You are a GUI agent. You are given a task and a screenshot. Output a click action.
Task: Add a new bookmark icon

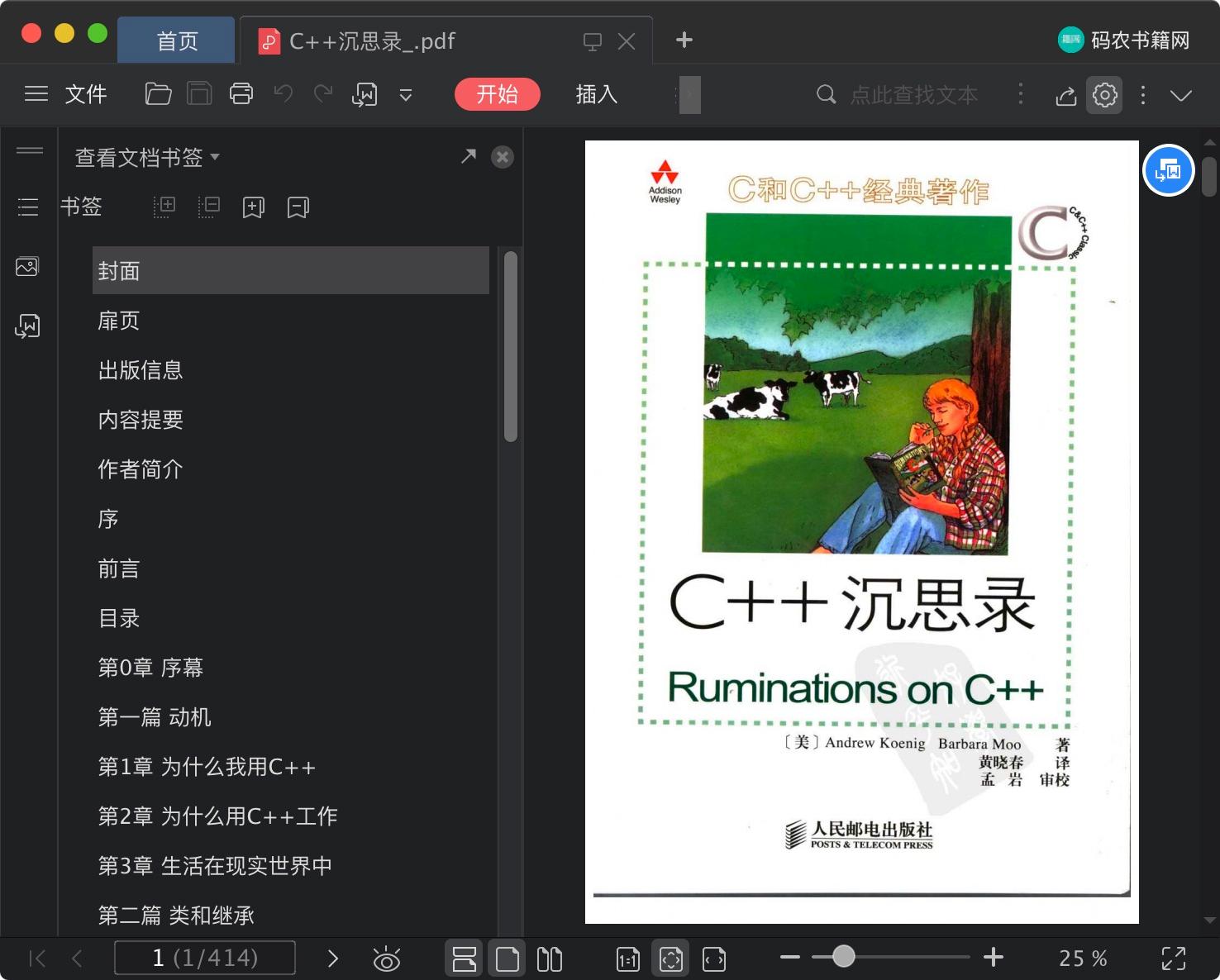pyautogui.click(x=254, y=207)
